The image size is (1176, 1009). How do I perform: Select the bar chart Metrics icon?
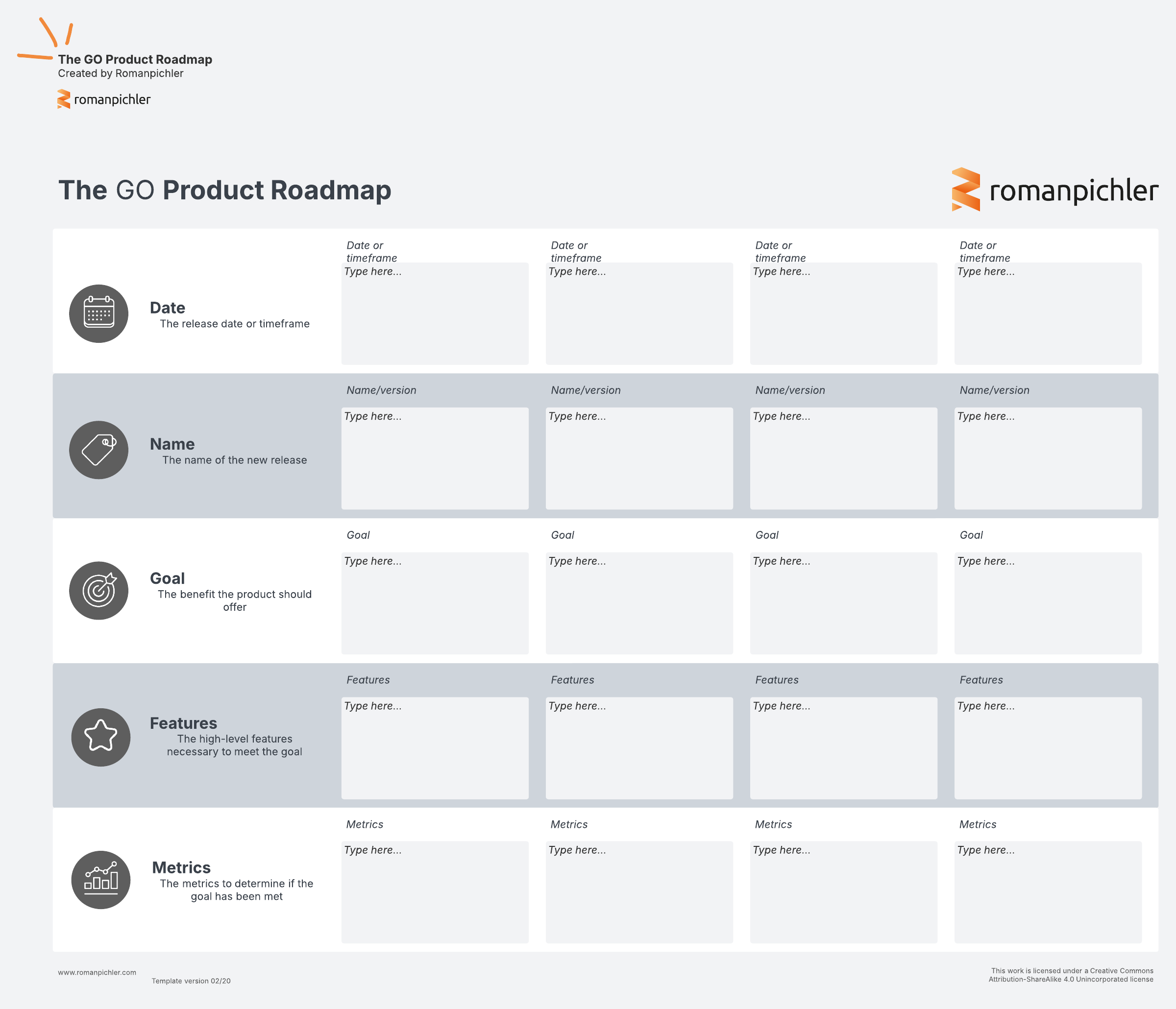[x=100, y=880]
